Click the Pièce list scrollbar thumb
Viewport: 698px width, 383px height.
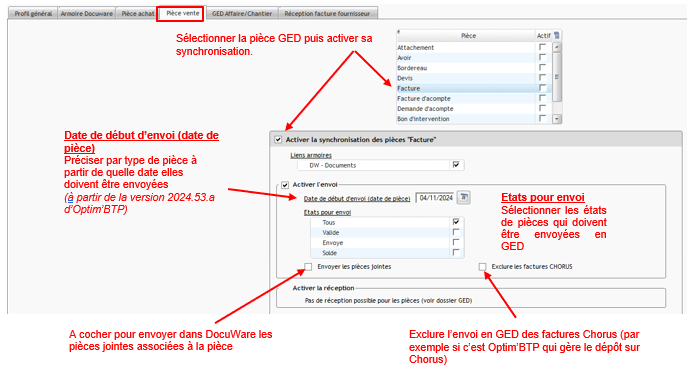pos(557,77)
